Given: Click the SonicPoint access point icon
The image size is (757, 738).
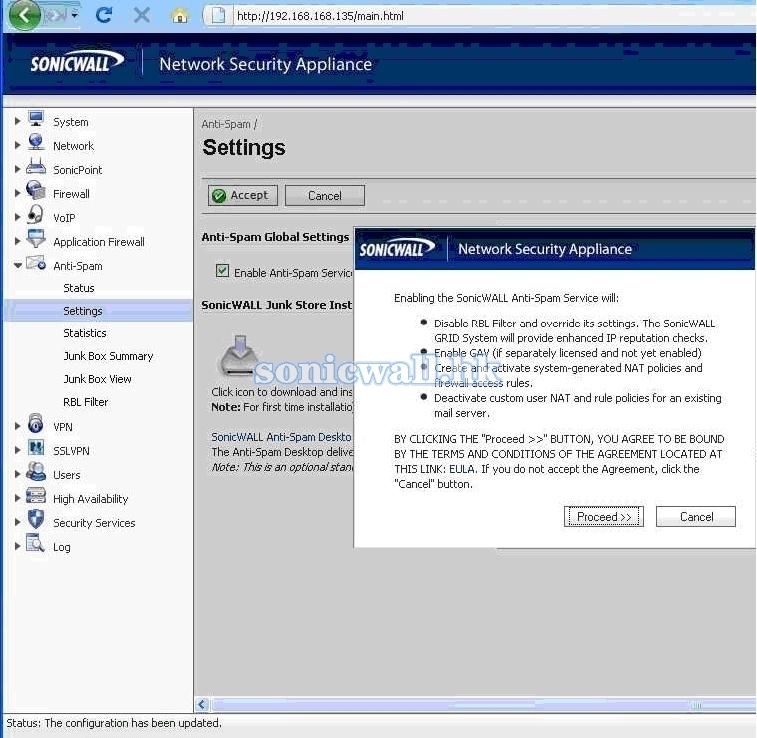Looking at the screenshot, I should [x=36, y=166].
